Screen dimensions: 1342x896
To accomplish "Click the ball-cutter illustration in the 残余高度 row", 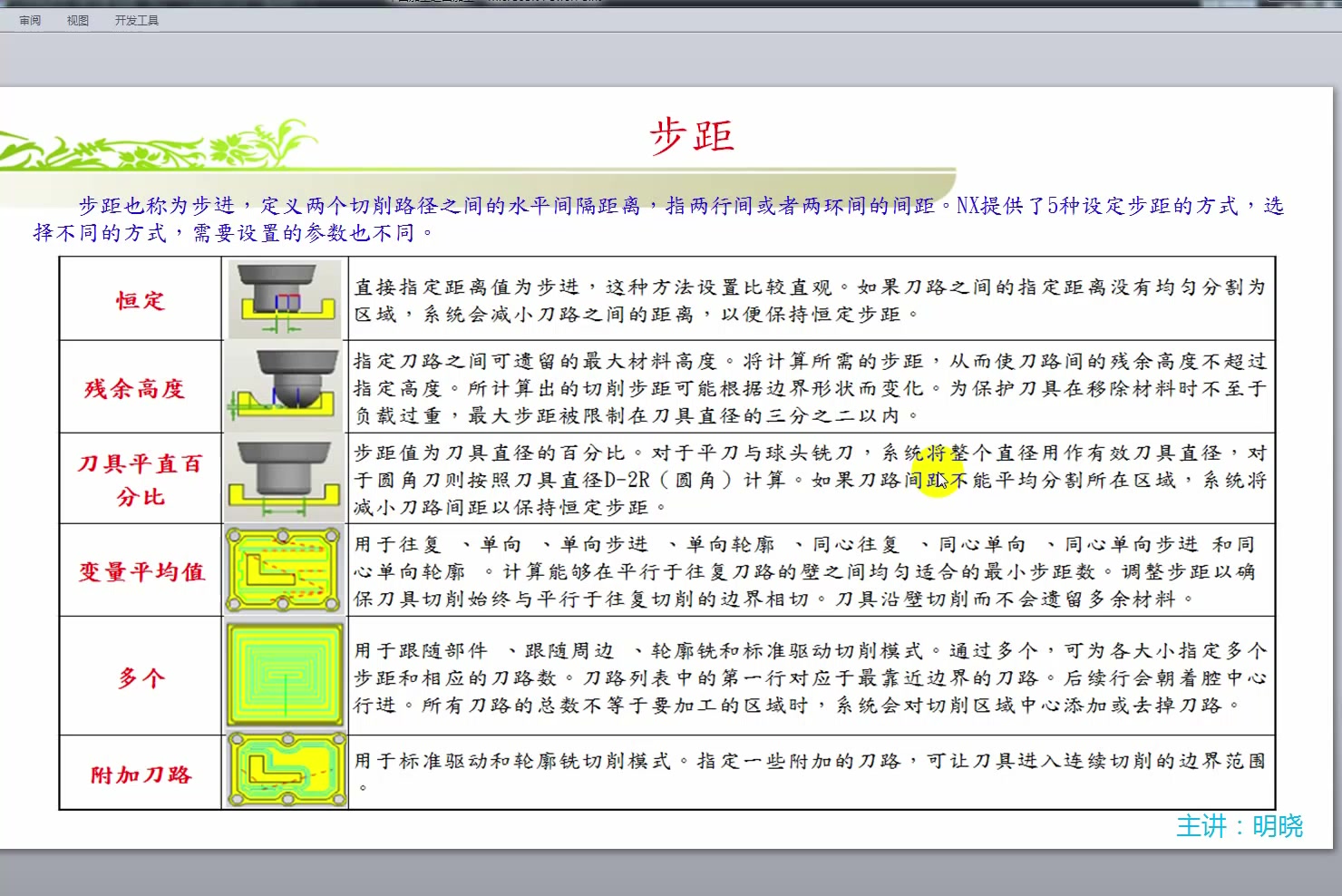I will 285,387.
